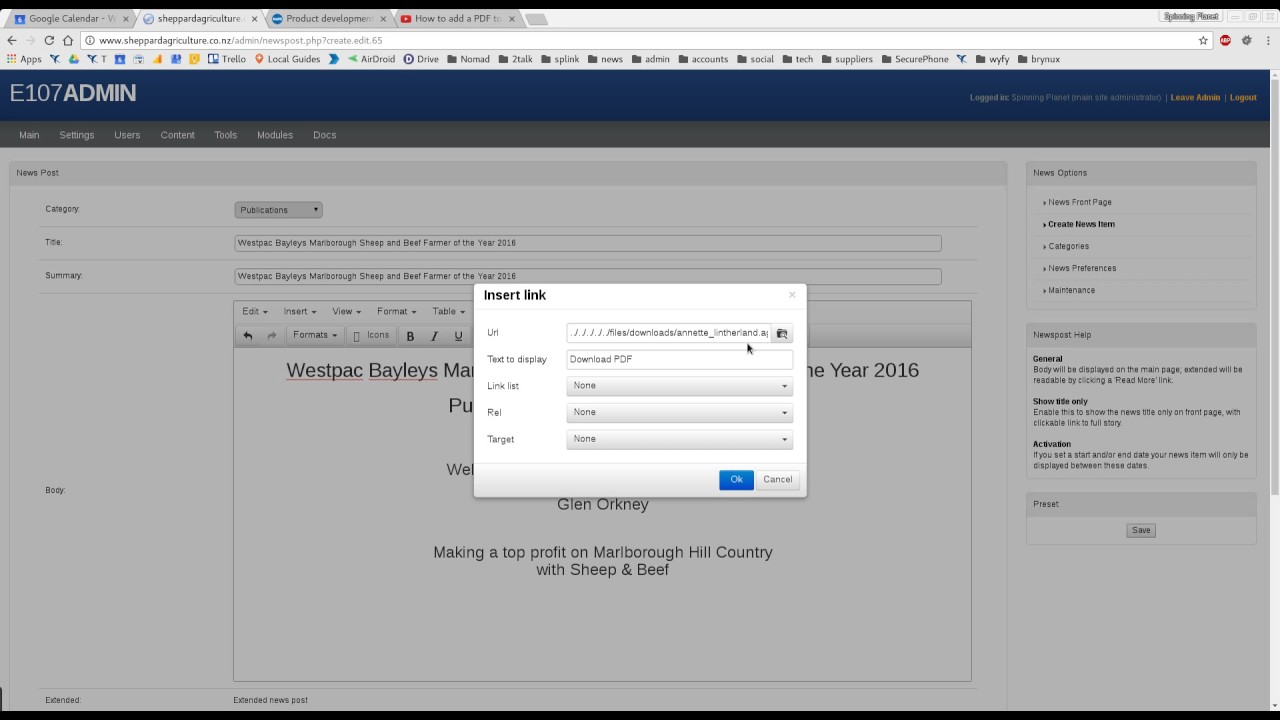The image size is (1280, 720).
Task: Confirm the link with Ok button
Action: pos(736,480)
